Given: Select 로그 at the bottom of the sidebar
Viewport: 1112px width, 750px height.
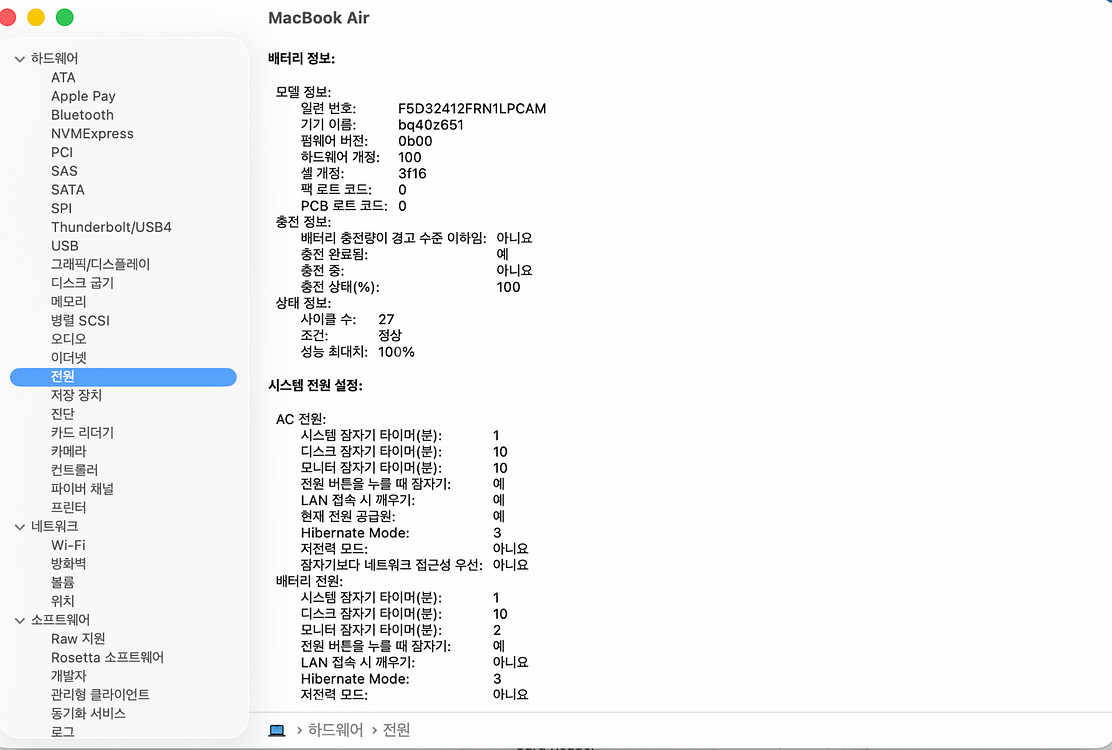Looking at the screenshot, I should [x=61, y=732].
